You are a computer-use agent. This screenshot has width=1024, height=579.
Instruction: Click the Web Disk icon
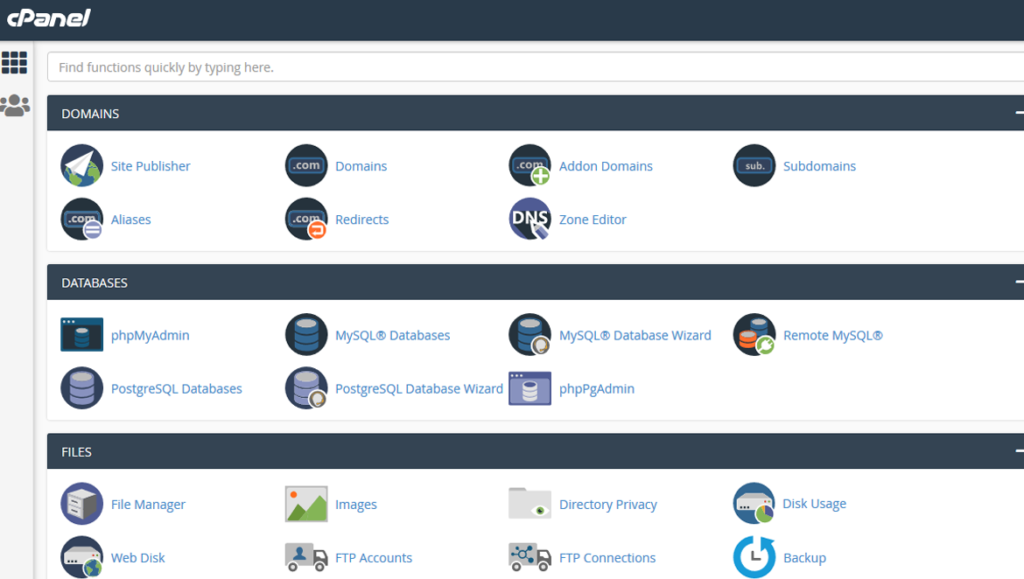click(82, 557)
